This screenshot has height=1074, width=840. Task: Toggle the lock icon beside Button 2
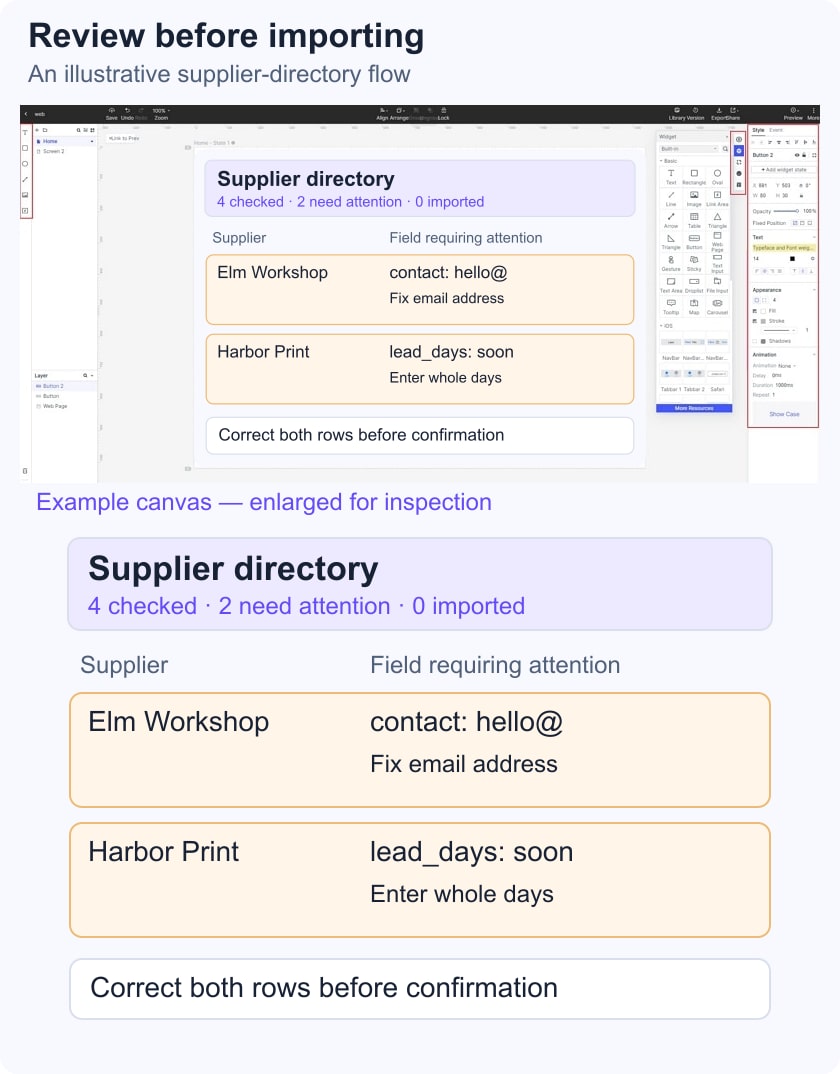pos(804,155)
